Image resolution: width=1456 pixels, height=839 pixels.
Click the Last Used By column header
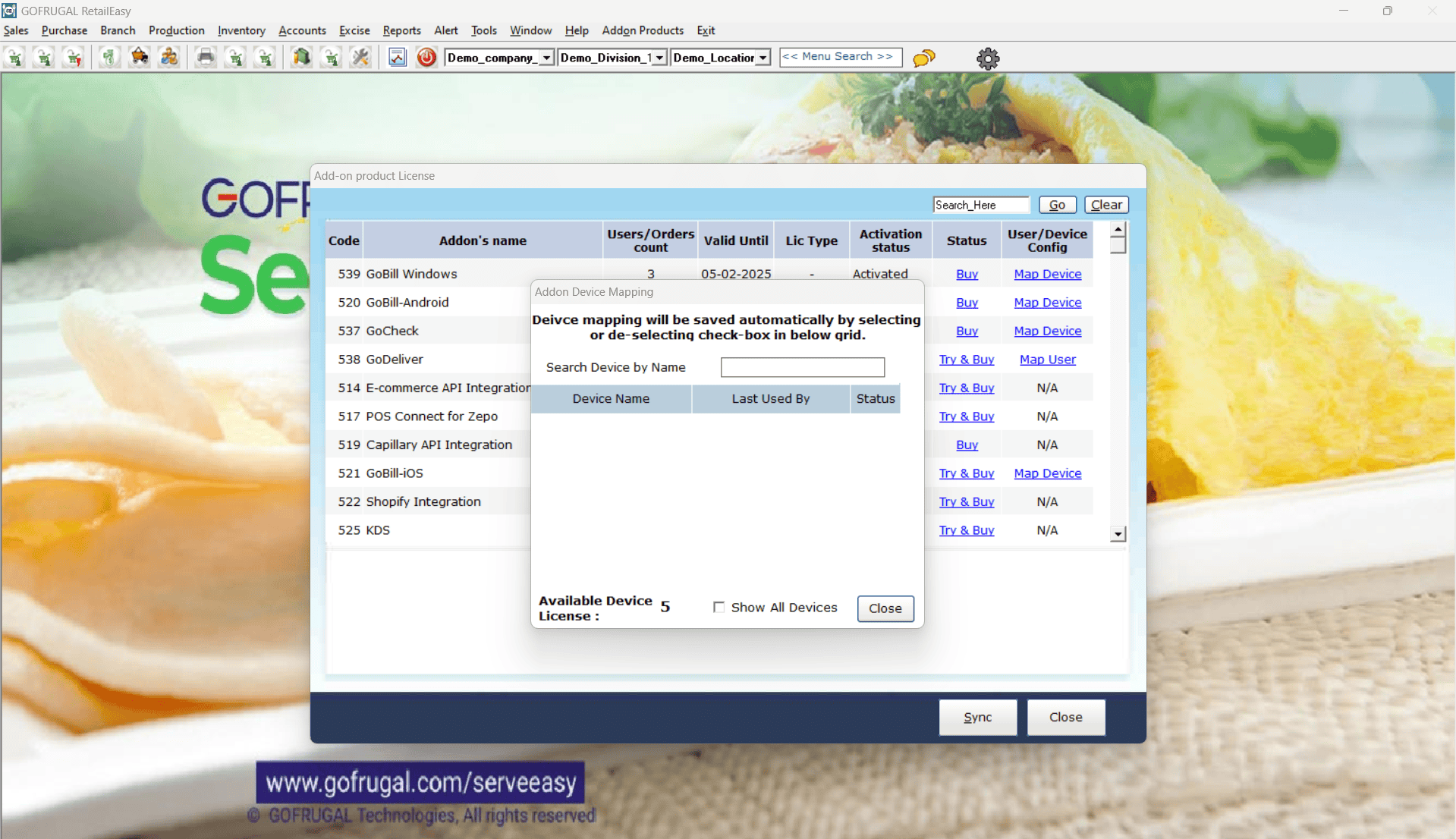[771, 399]
